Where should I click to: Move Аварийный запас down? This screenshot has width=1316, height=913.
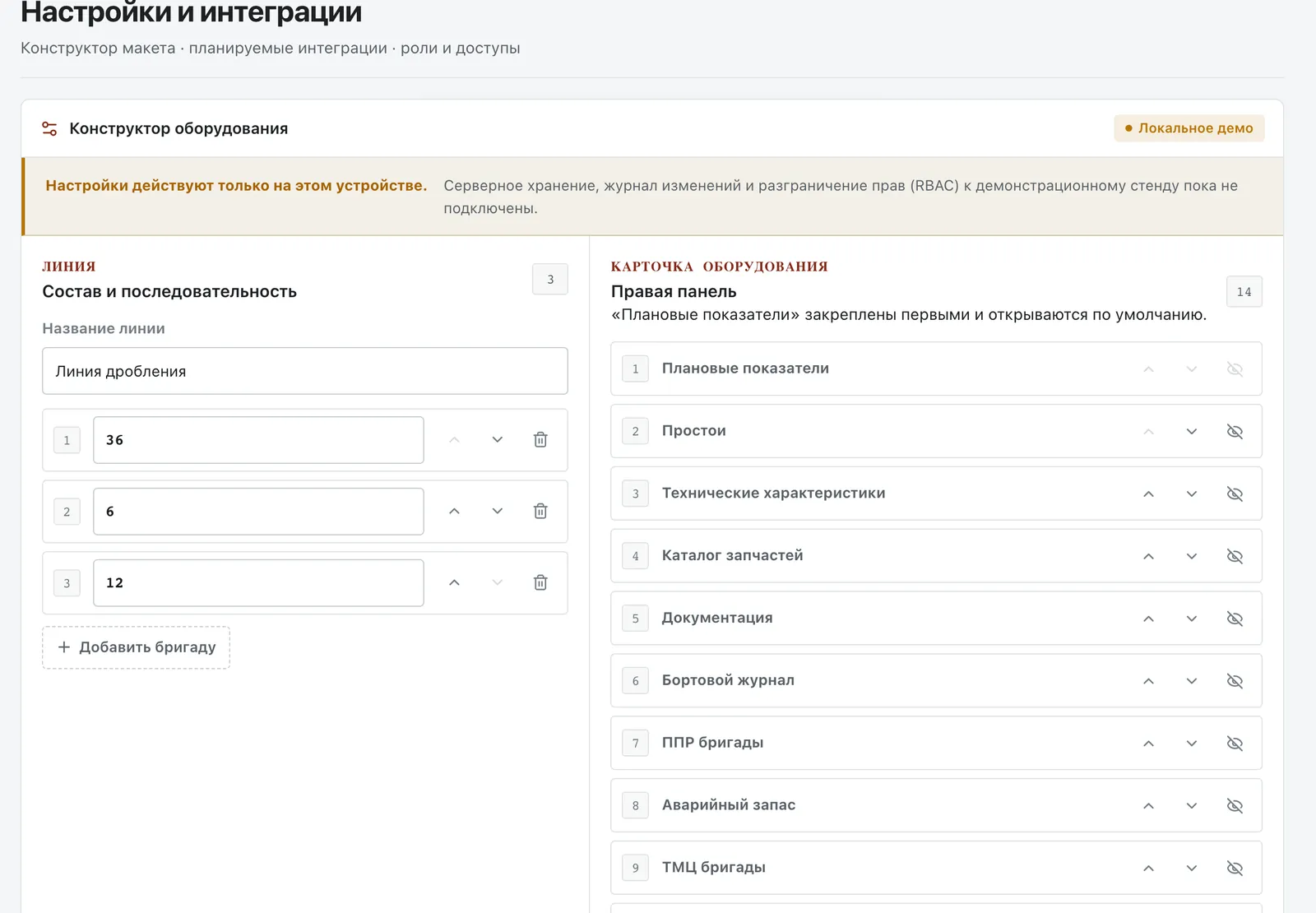coord(1192,806)
